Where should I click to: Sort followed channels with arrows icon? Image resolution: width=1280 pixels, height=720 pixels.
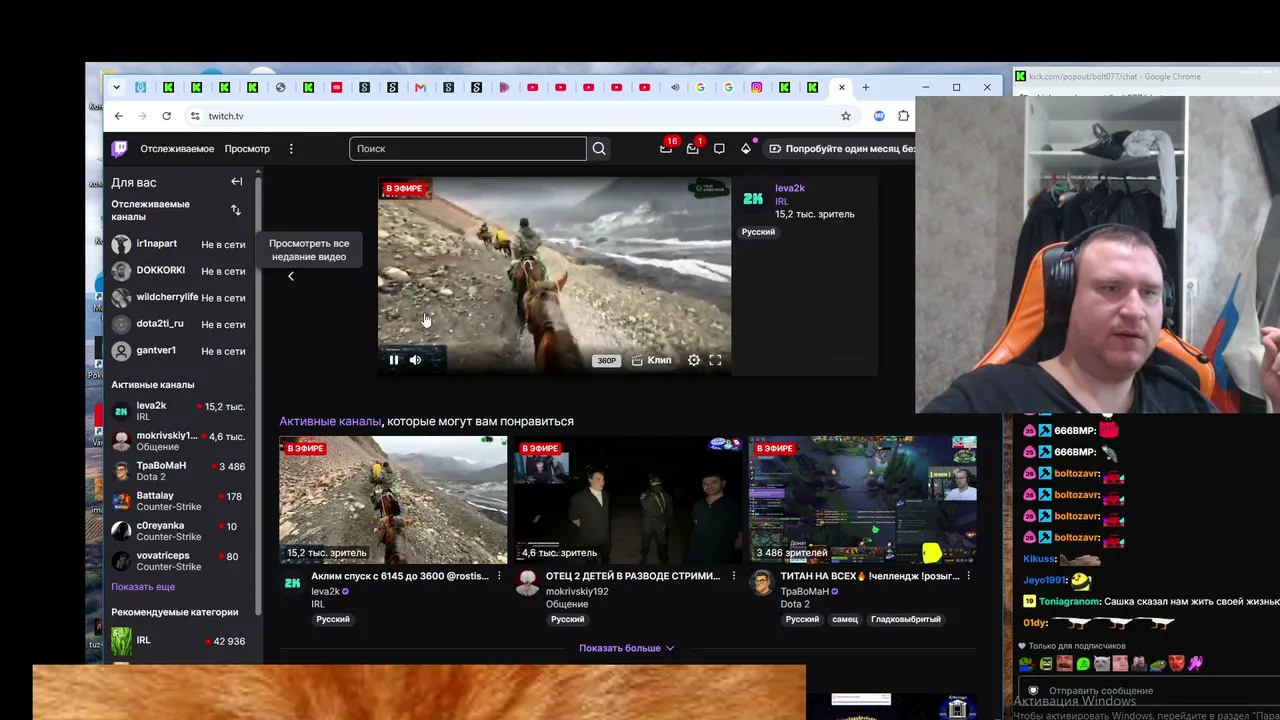236,210
